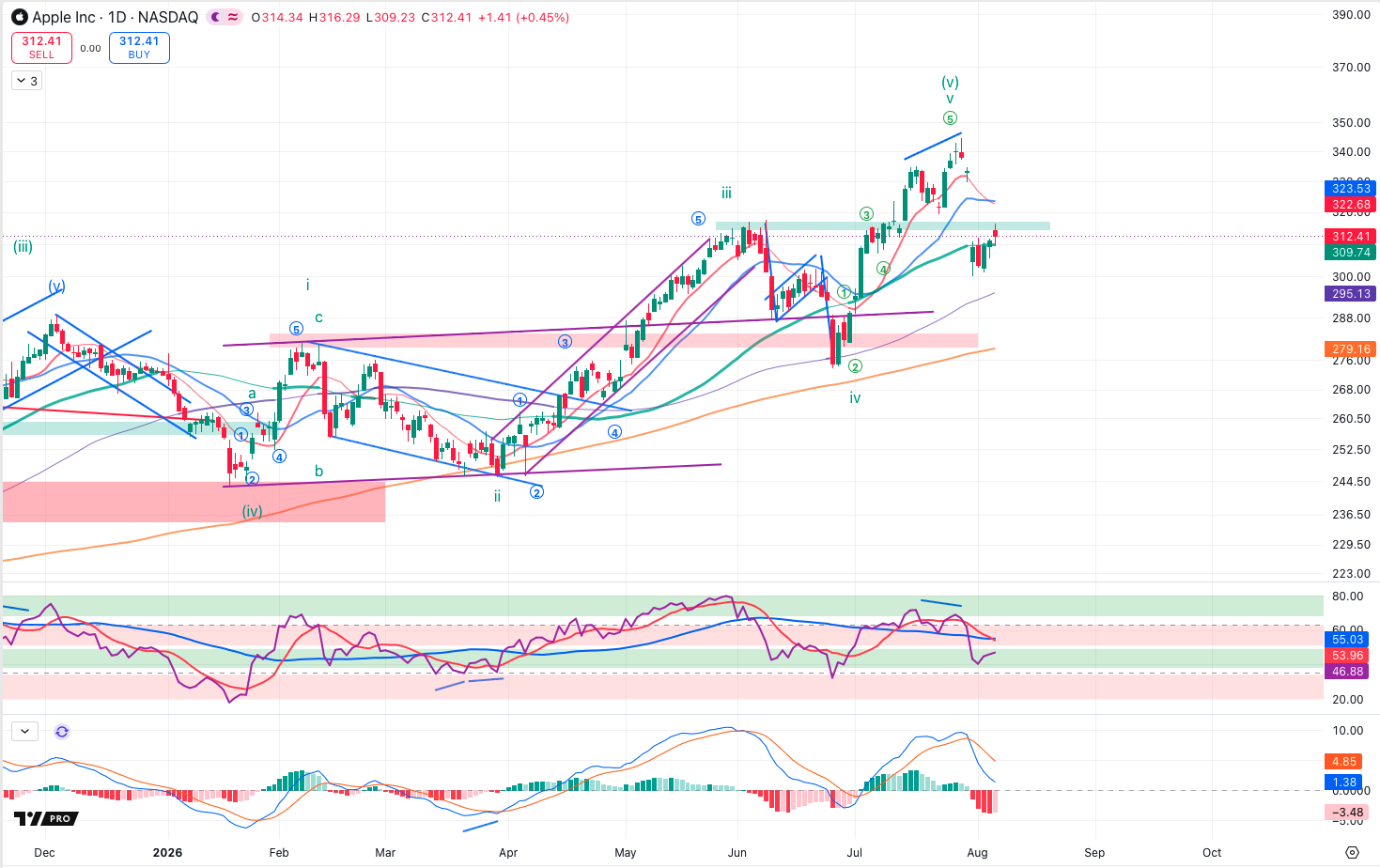Click the Aug label on time axis

coord(977,853)
